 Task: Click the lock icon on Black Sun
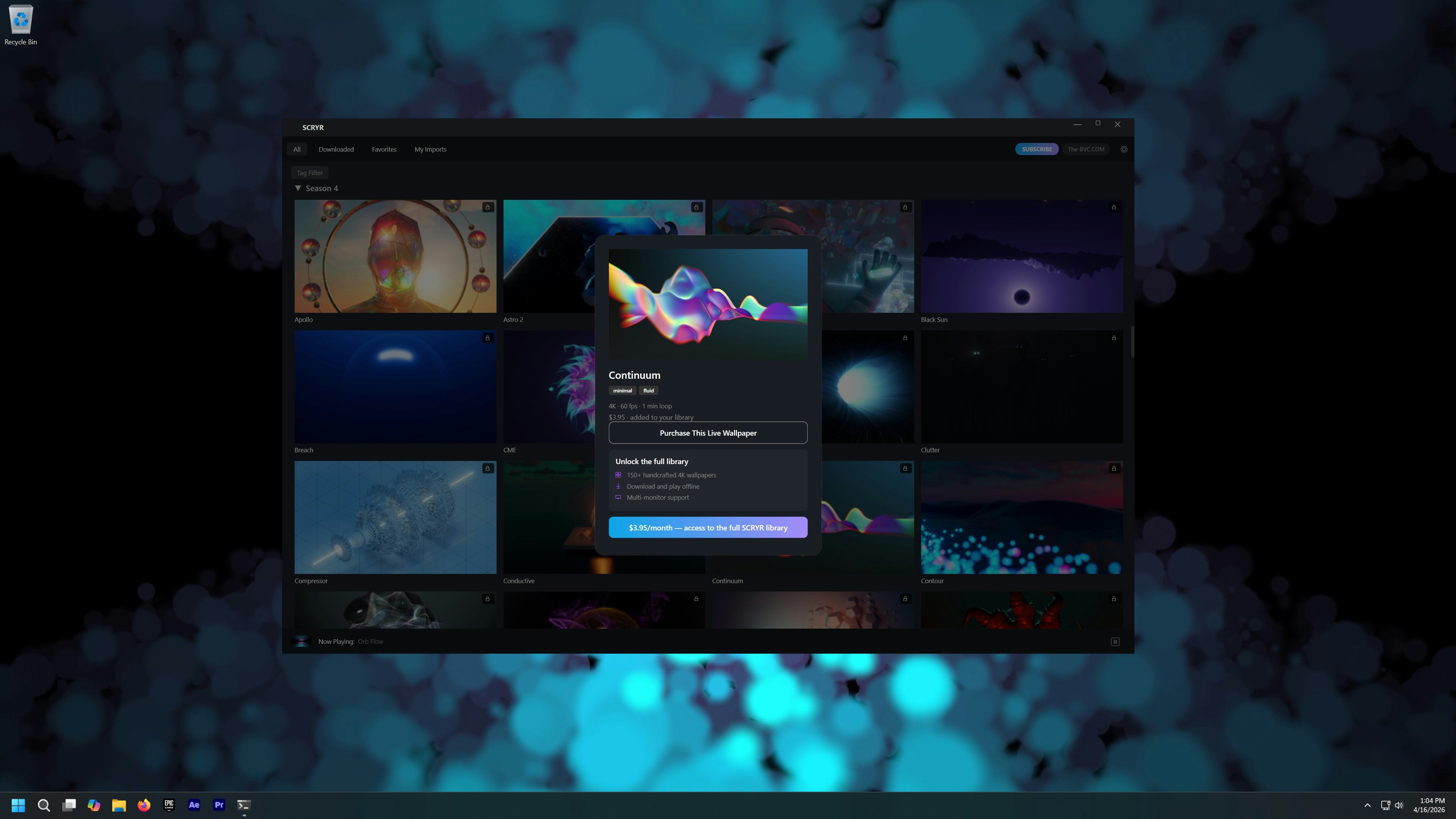click(1114, 207)
